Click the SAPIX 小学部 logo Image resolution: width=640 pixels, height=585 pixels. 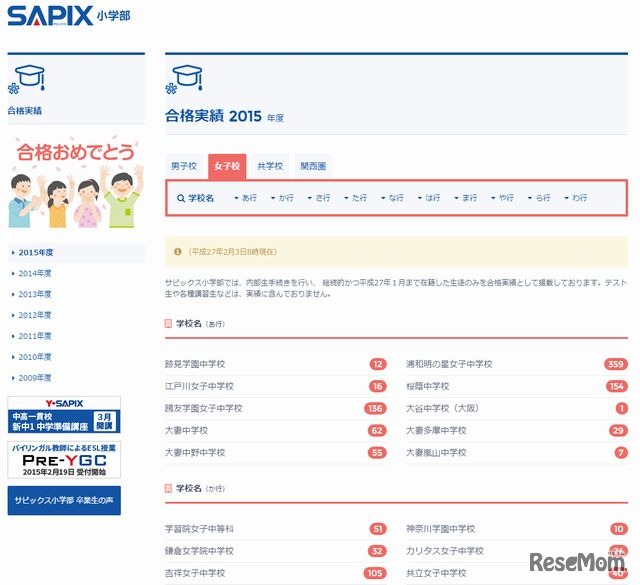[x=69, y=16]
